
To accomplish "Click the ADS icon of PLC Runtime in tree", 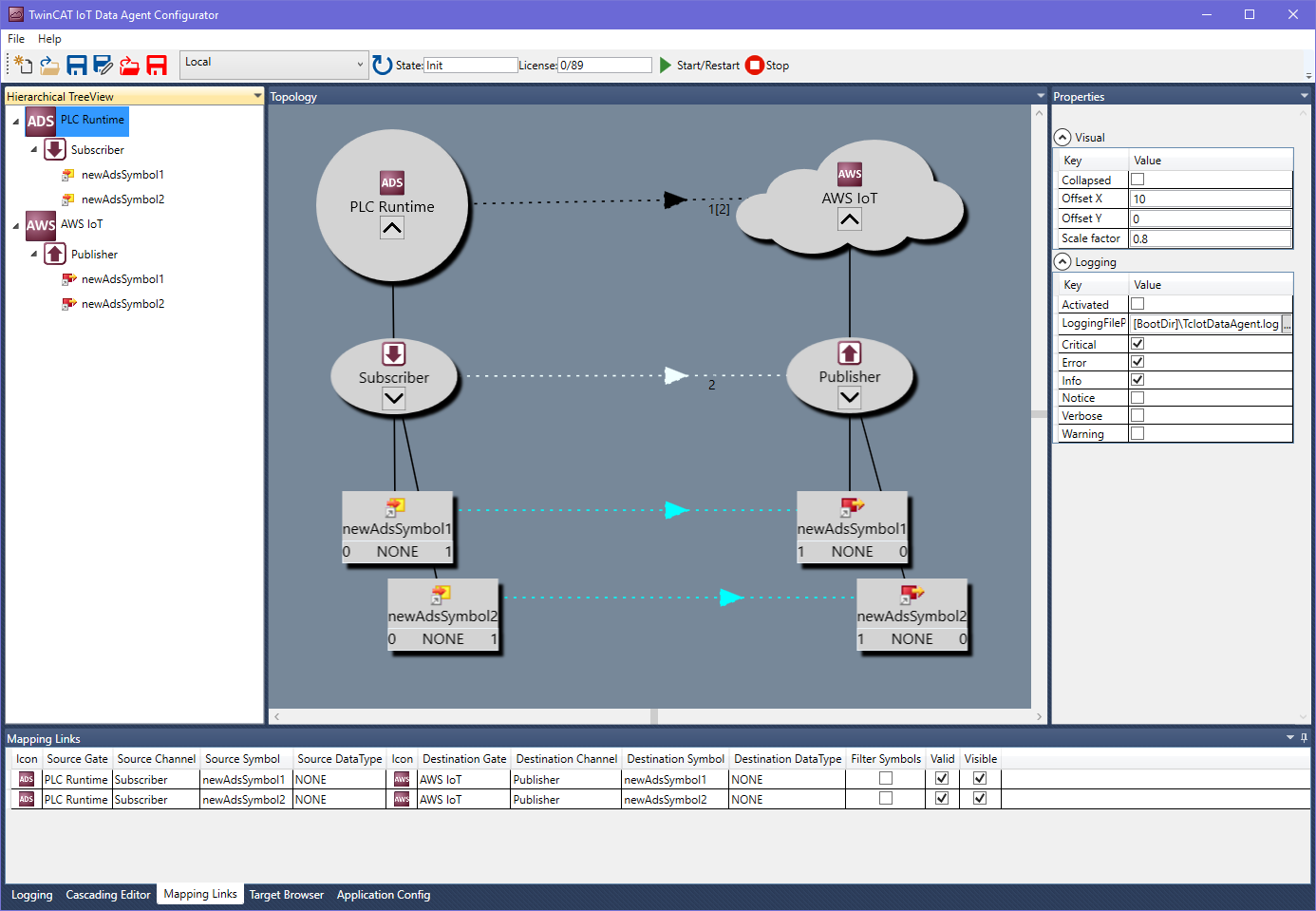I will 41,121.
